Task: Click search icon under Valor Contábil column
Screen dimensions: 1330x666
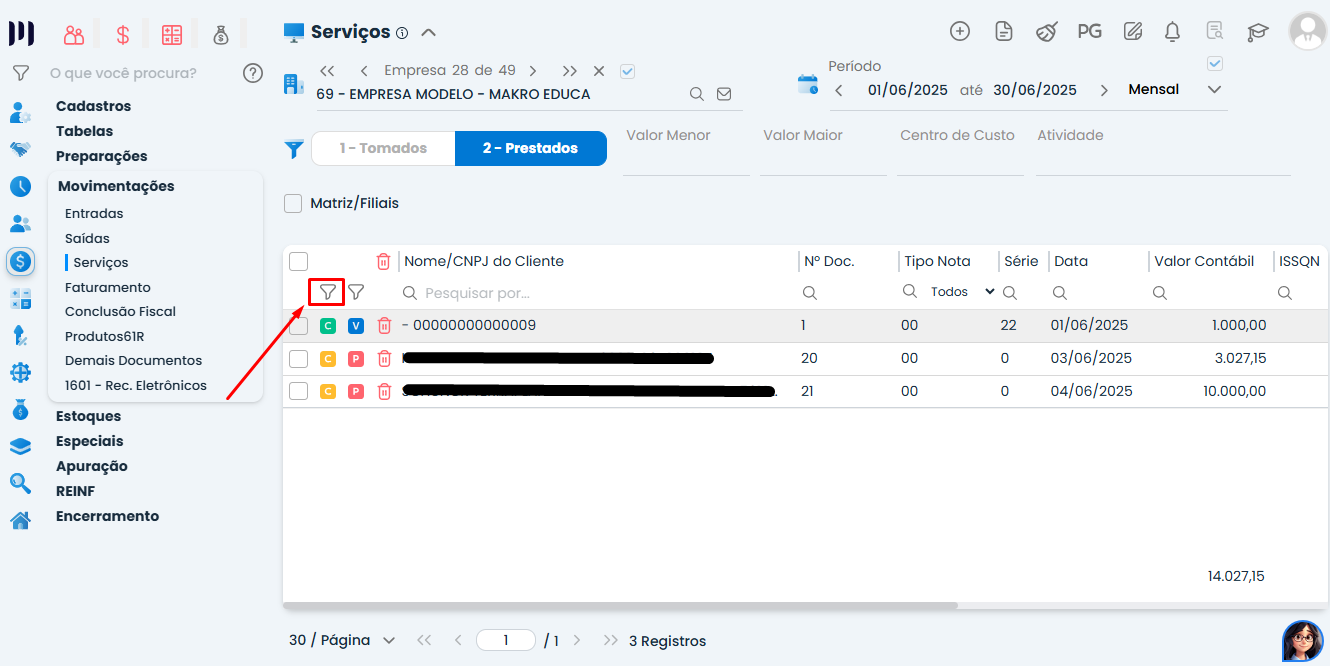Action: tap(1160, 293)
